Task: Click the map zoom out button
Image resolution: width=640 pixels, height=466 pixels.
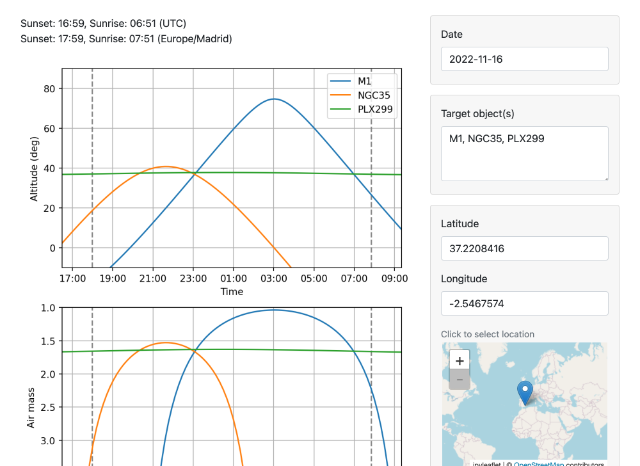Action: tap(459, 380)
